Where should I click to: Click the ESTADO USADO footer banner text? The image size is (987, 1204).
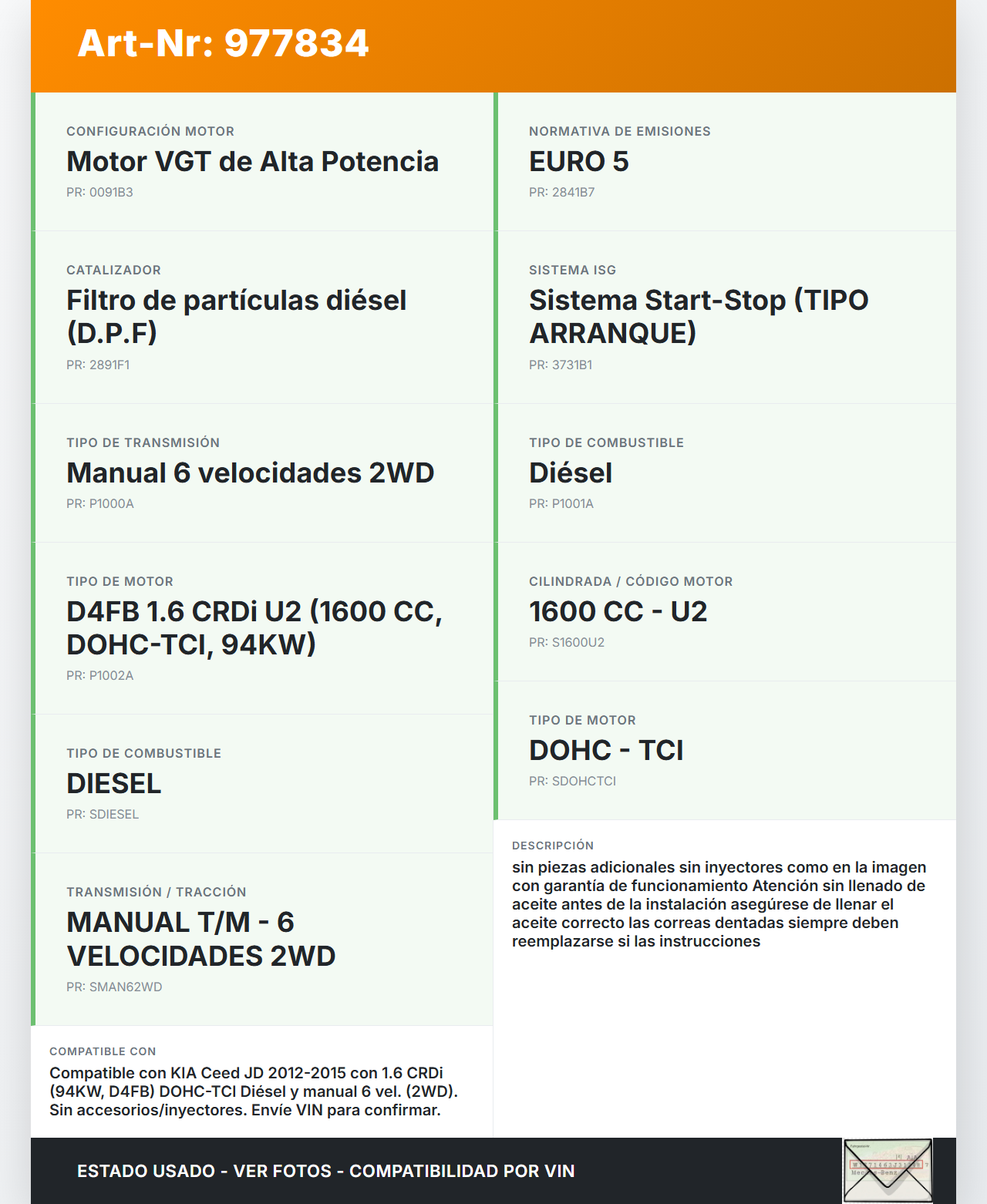pyautogui.click(x=325, y=1171)
